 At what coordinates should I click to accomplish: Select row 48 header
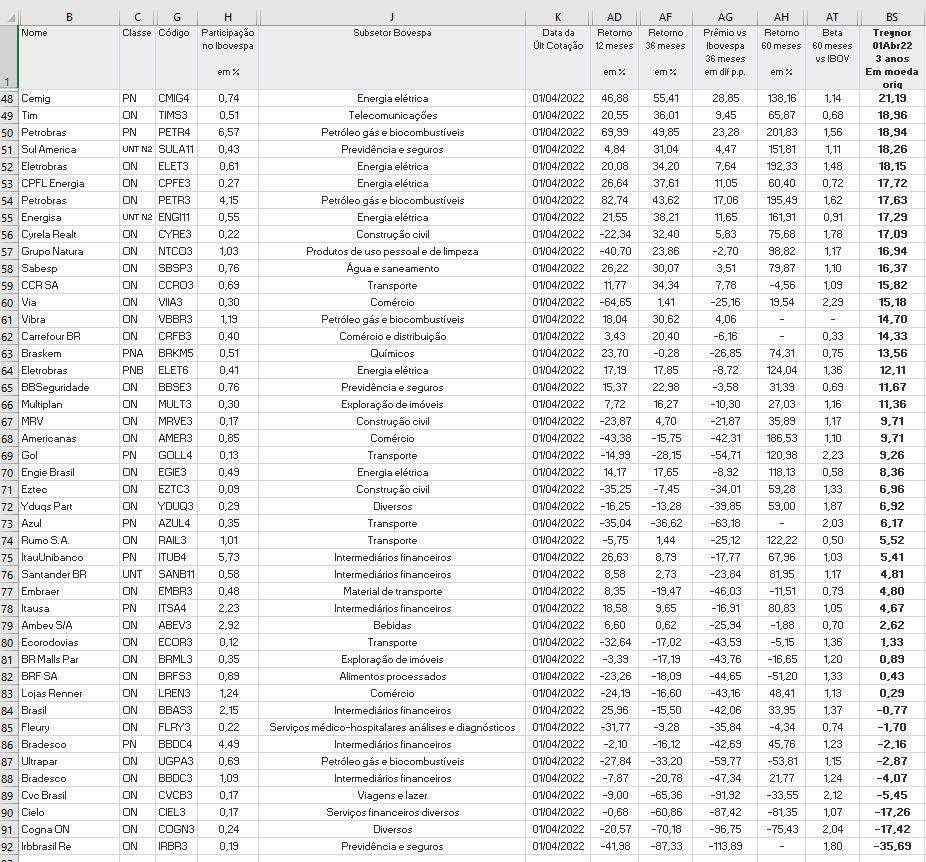(x=8, y=98)
